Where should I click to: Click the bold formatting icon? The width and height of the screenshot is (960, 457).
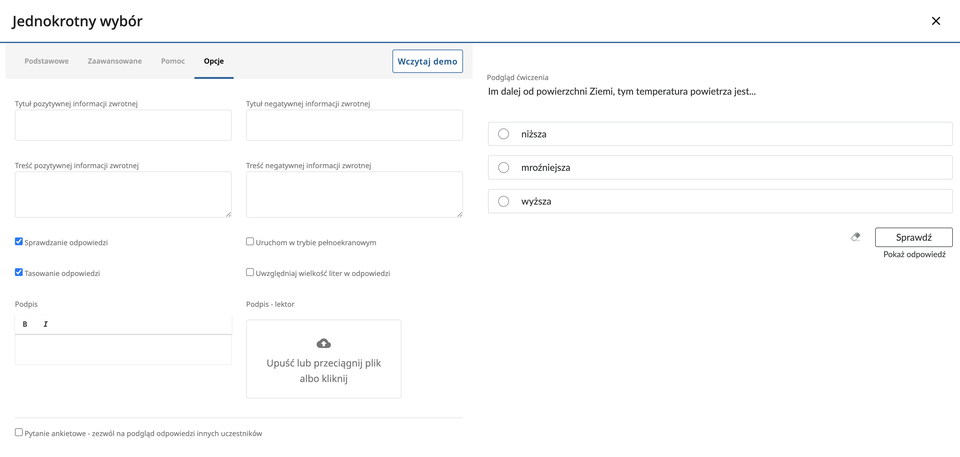click(x=25, y=324)
